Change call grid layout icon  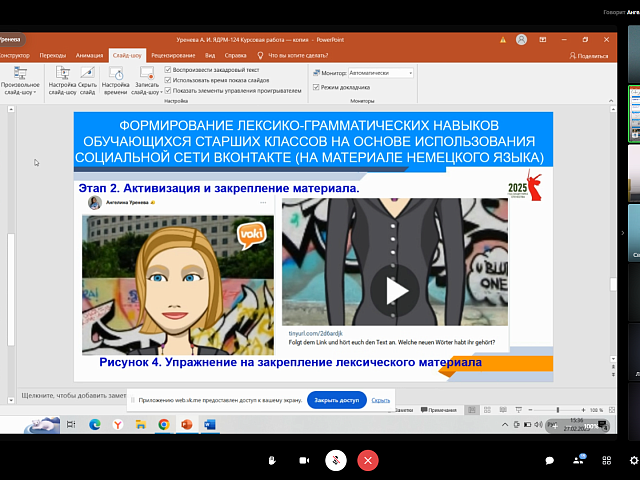point(607,460)
